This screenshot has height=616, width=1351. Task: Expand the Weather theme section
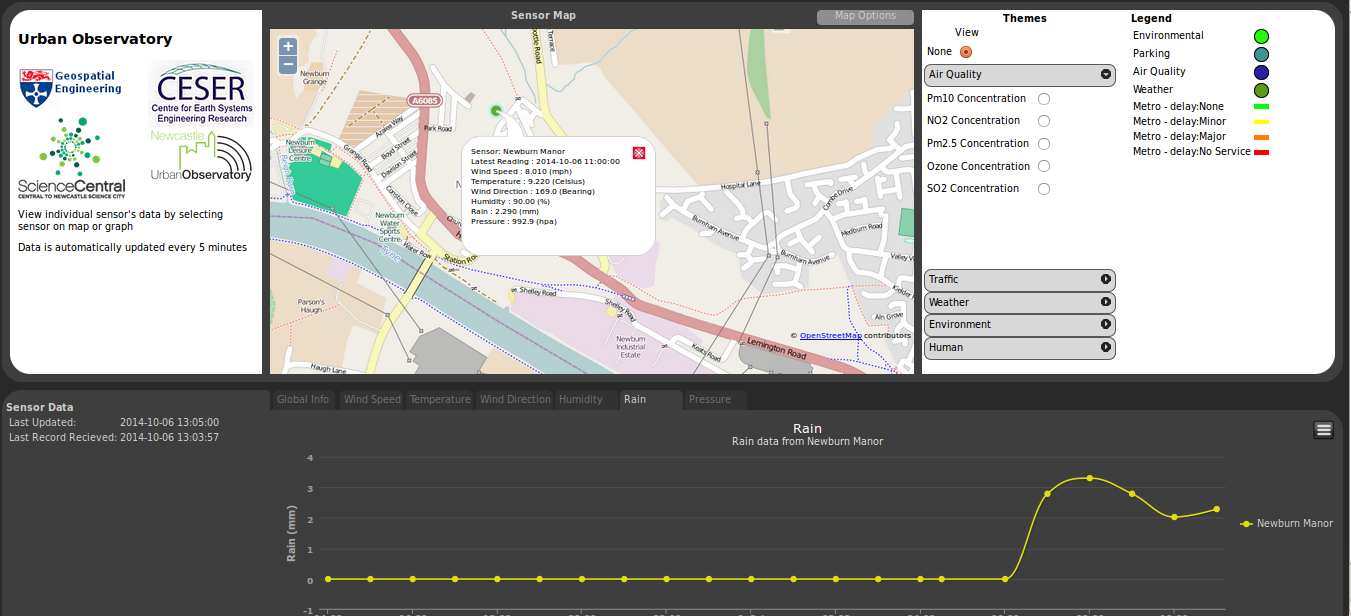tap(1019, 302)
